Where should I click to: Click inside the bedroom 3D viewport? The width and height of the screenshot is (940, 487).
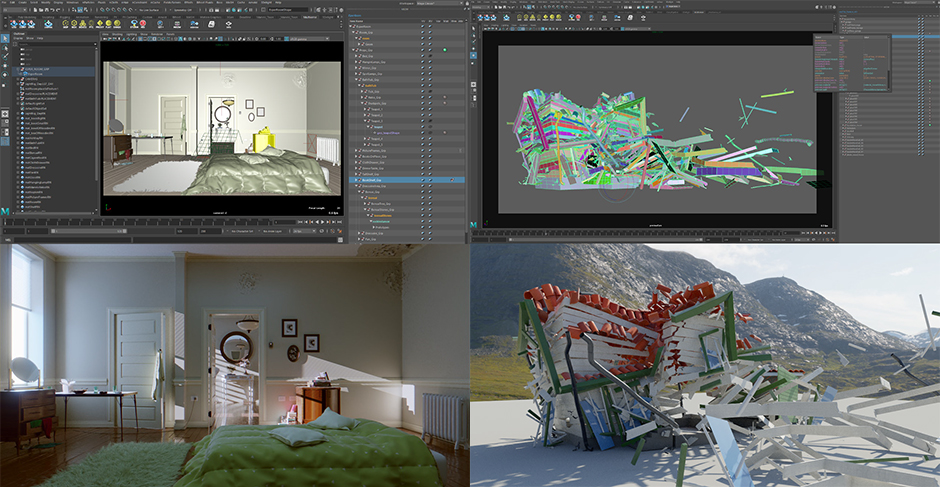point(220,130)
